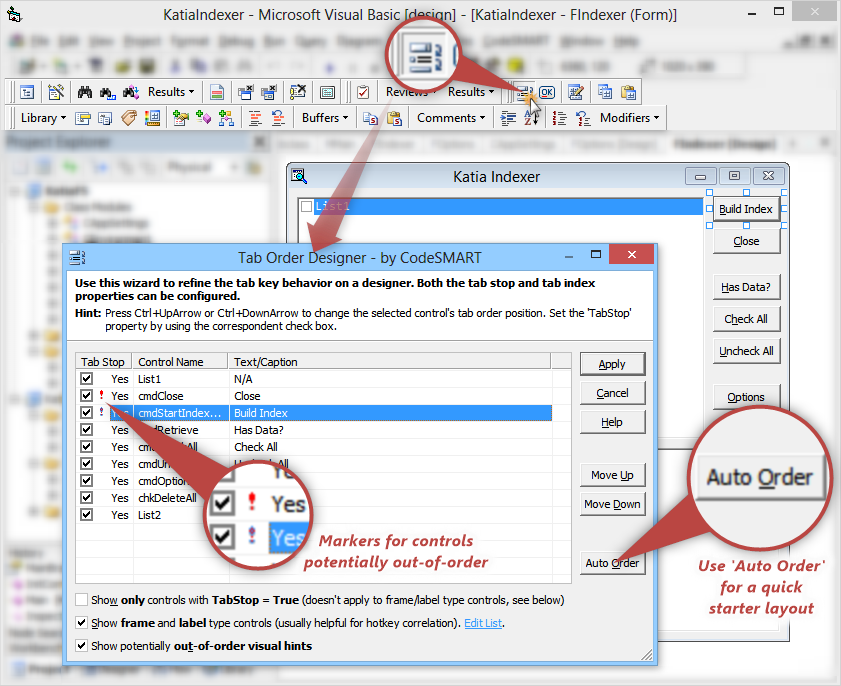841x686 pixels.
Task: Uncheck Show frame and label type controls
Action: (82, 623)
